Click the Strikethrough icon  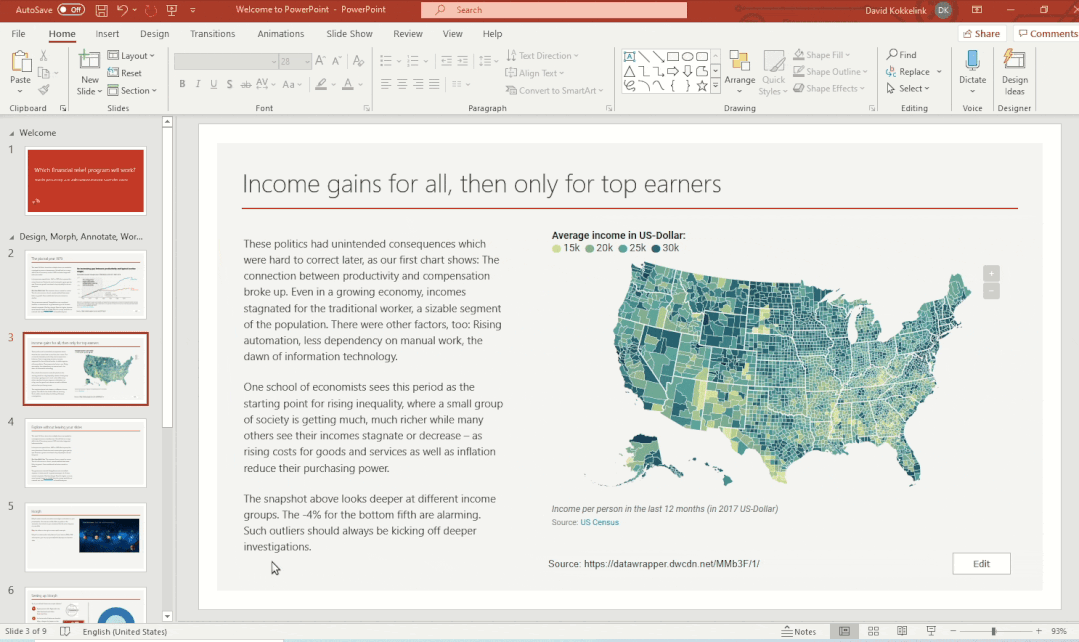click(246, 84)
